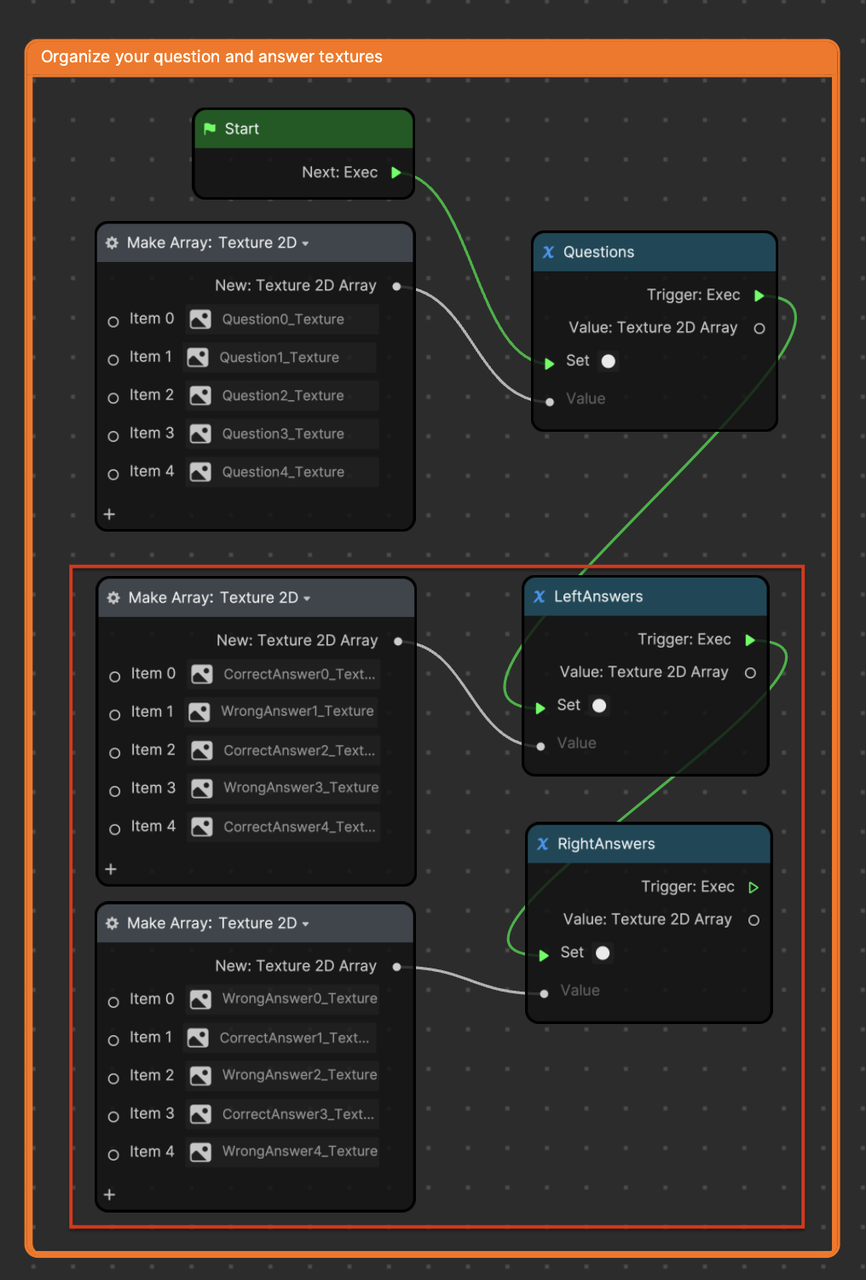Select the group title Organize your question and answer textures

coord(212,57)
